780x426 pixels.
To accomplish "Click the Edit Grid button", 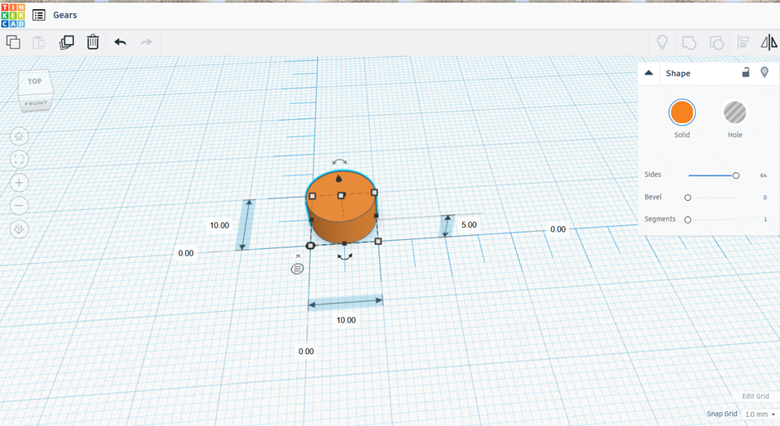I will pos(756,396).
